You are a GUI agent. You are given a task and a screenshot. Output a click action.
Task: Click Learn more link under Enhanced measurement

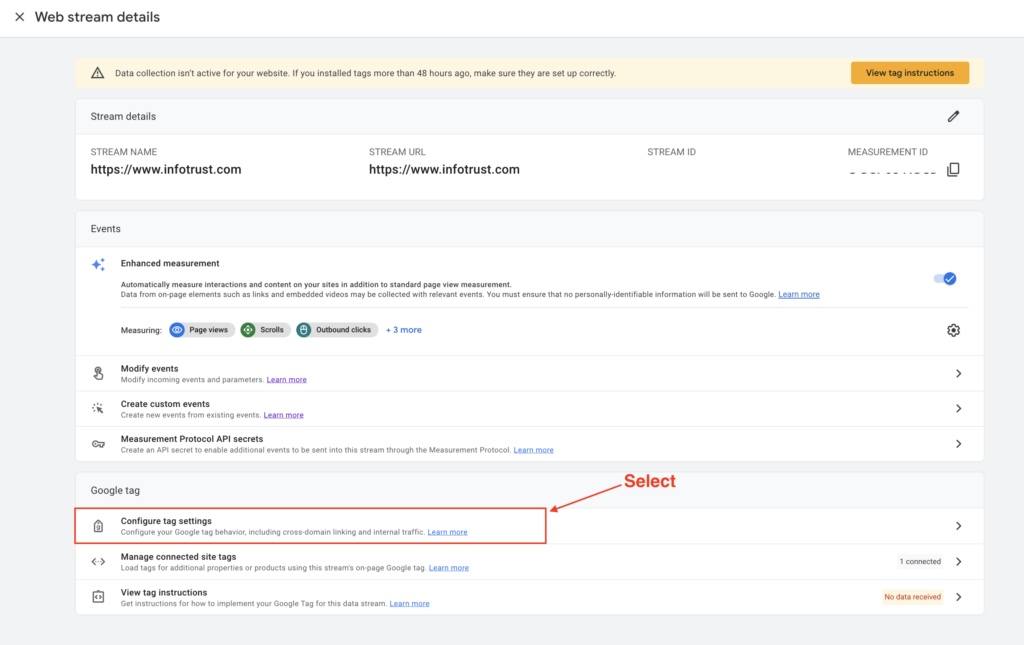(798, 295)
